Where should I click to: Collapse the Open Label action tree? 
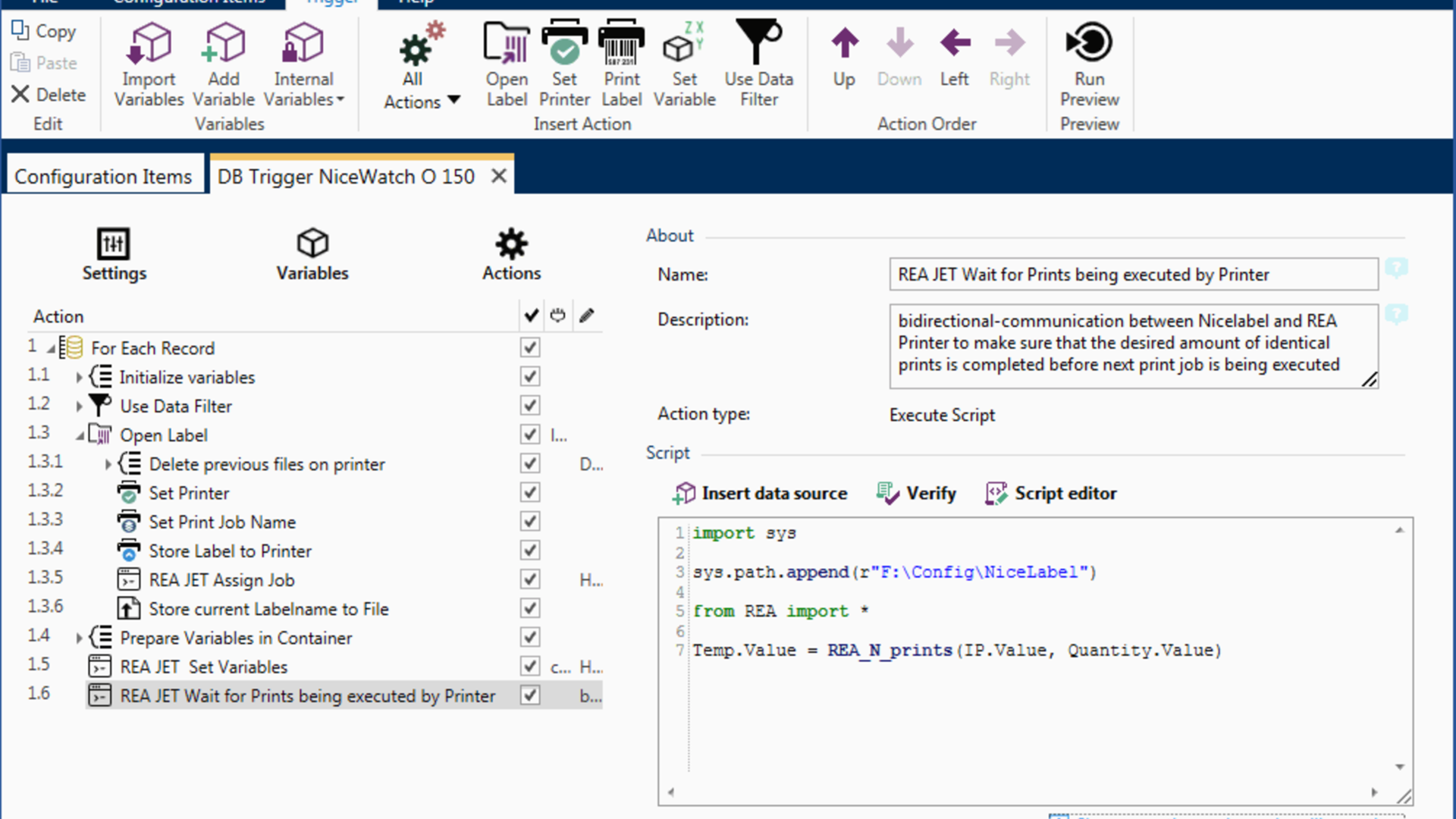coord(79,435)
